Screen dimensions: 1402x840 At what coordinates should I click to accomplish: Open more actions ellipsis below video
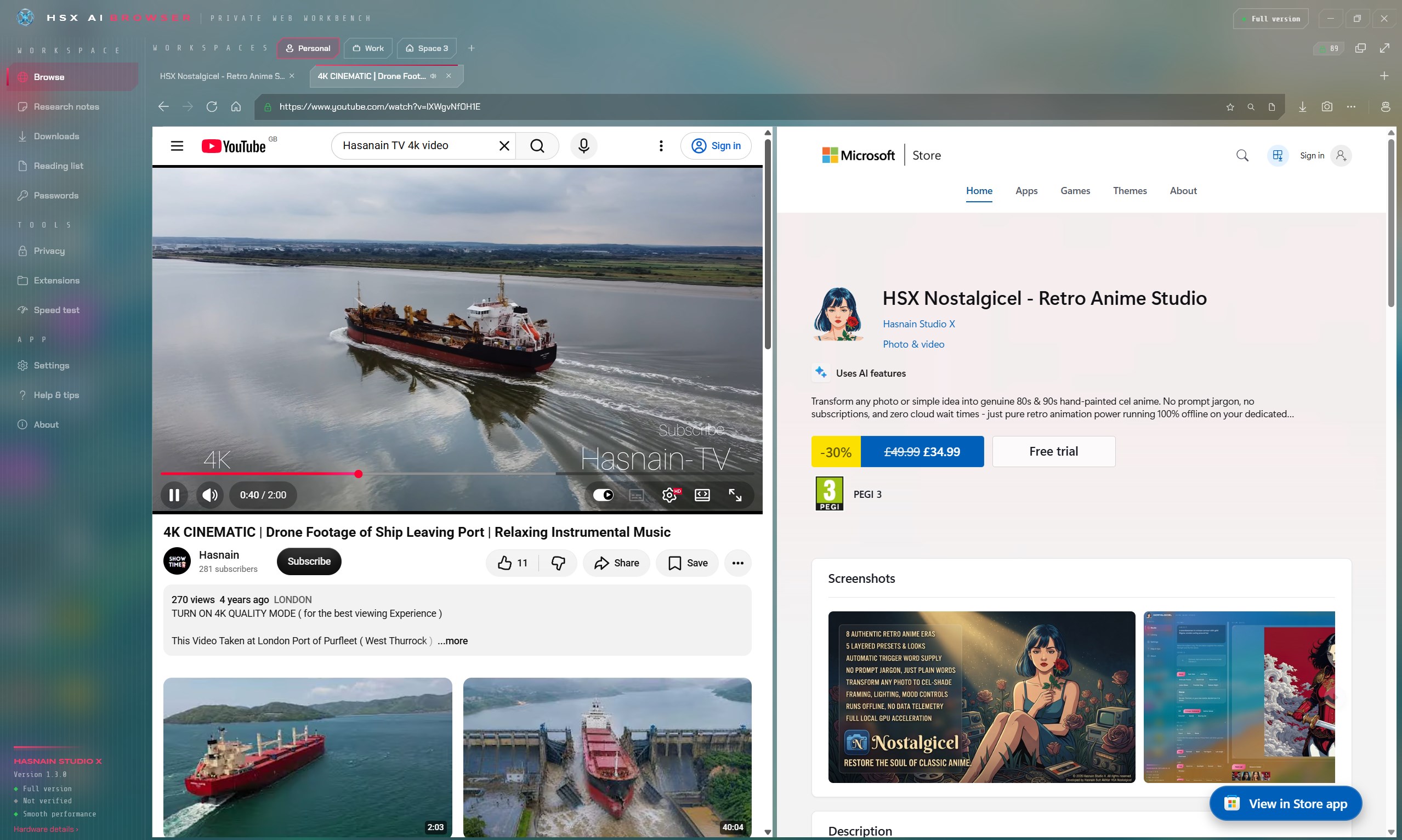click(737, 563)
